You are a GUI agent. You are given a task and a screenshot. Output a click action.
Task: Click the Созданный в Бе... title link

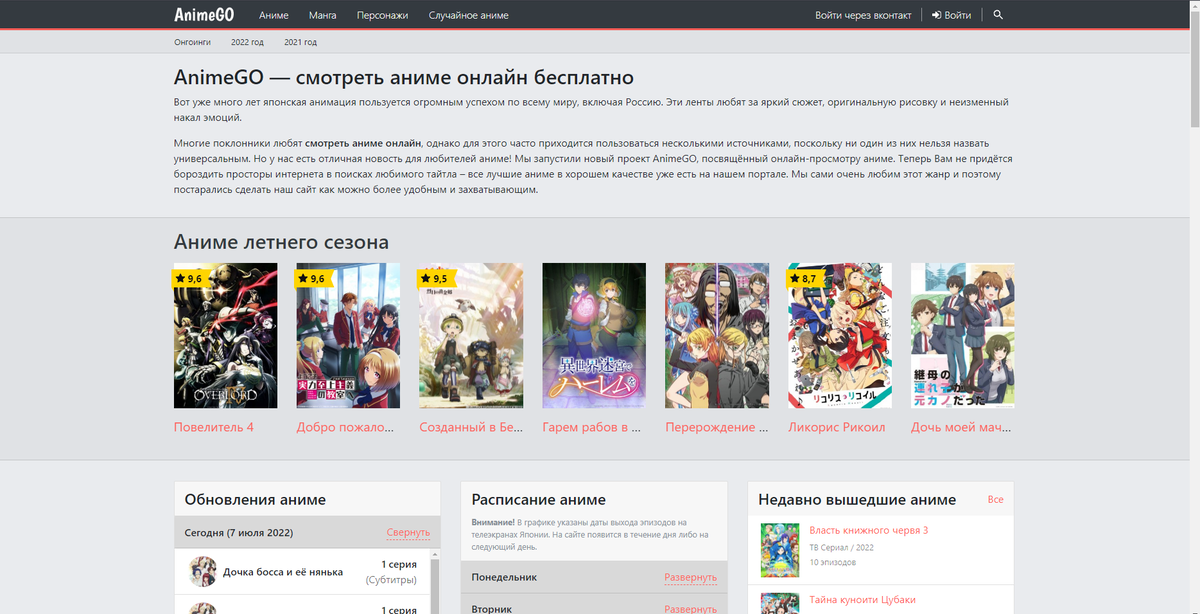coord(471,427)
